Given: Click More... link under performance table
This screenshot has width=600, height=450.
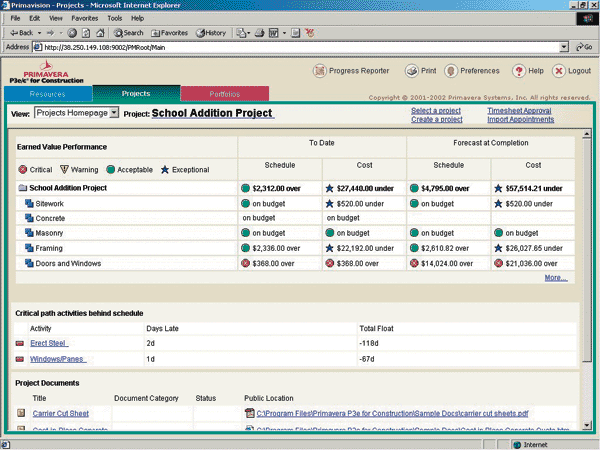Looking at the screenshot, I should pyautogui.click(x=556, y=278).
